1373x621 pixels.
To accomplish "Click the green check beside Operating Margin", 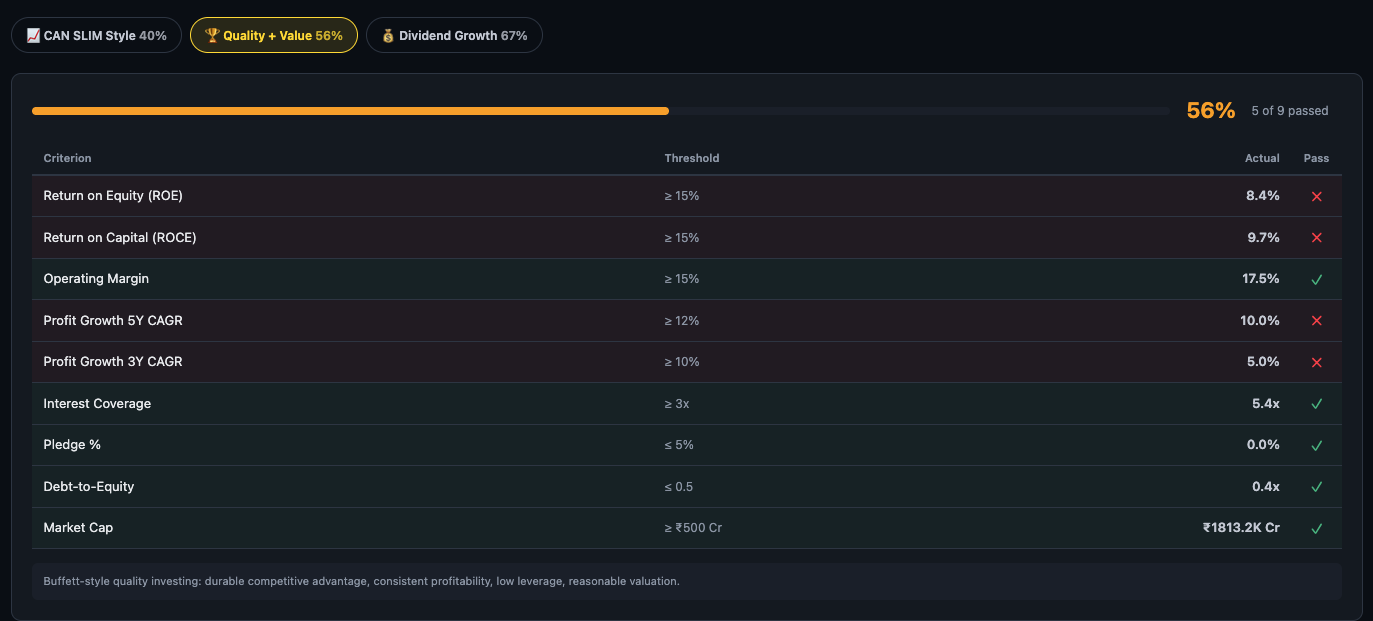I will pos(1317,279).
